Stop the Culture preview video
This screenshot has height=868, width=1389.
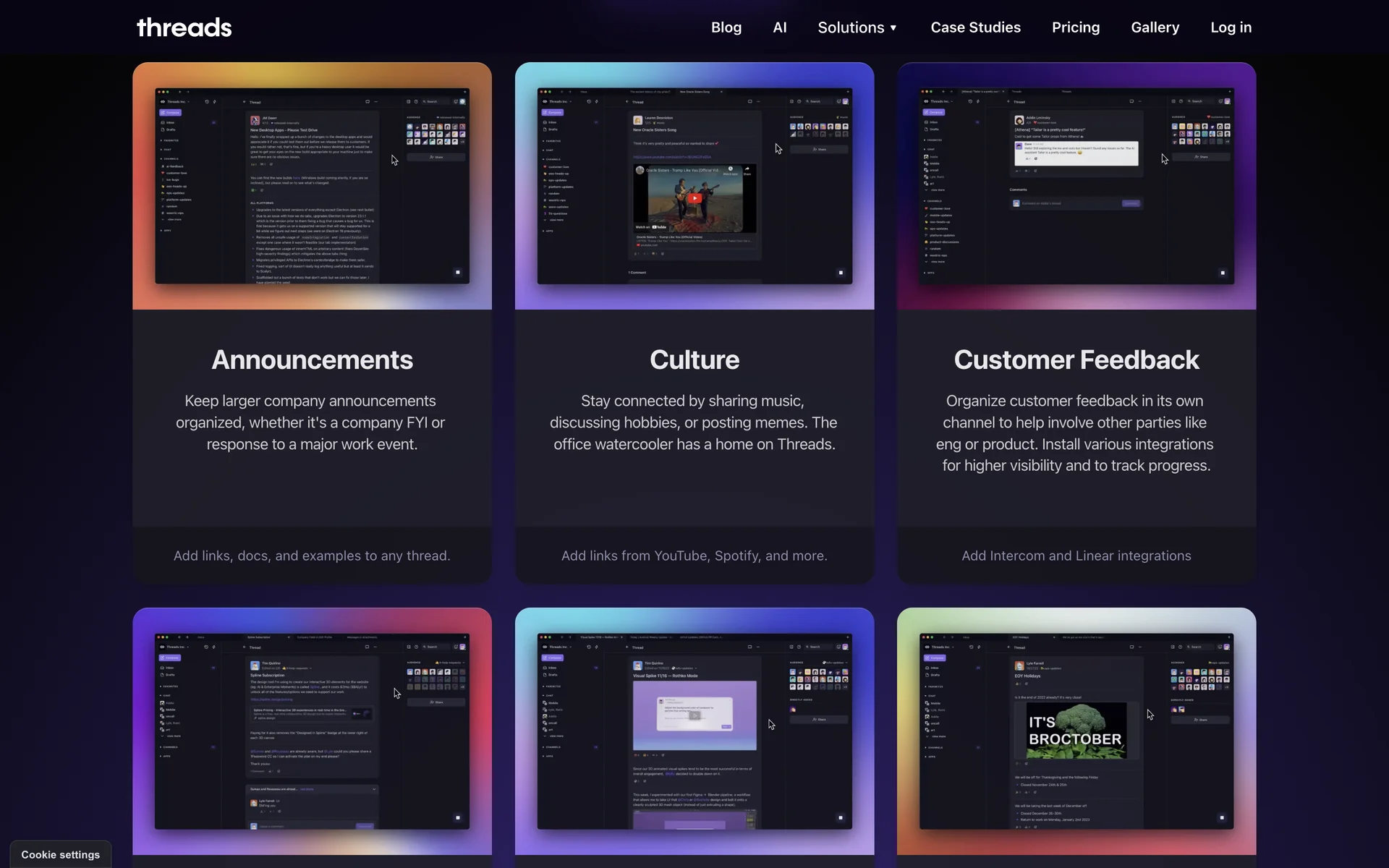tap(841, 272)
